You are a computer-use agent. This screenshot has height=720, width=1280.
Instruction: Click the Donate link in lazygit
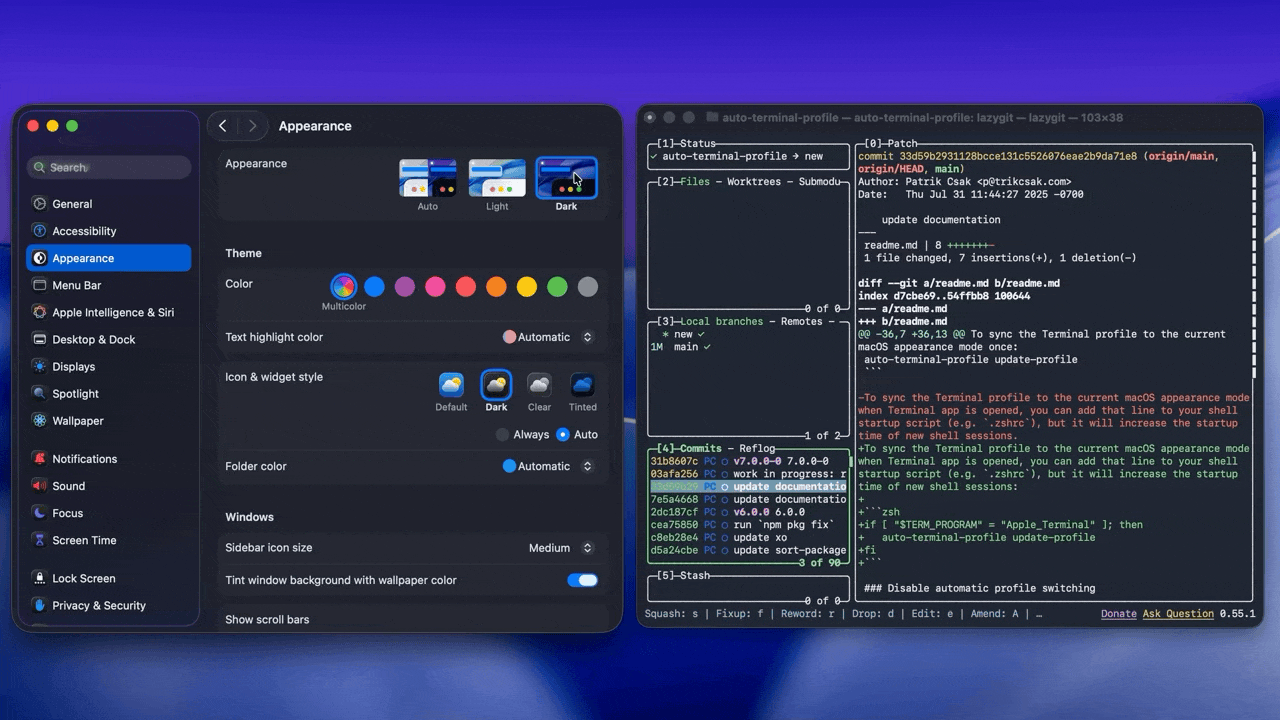click(1119, 614)
